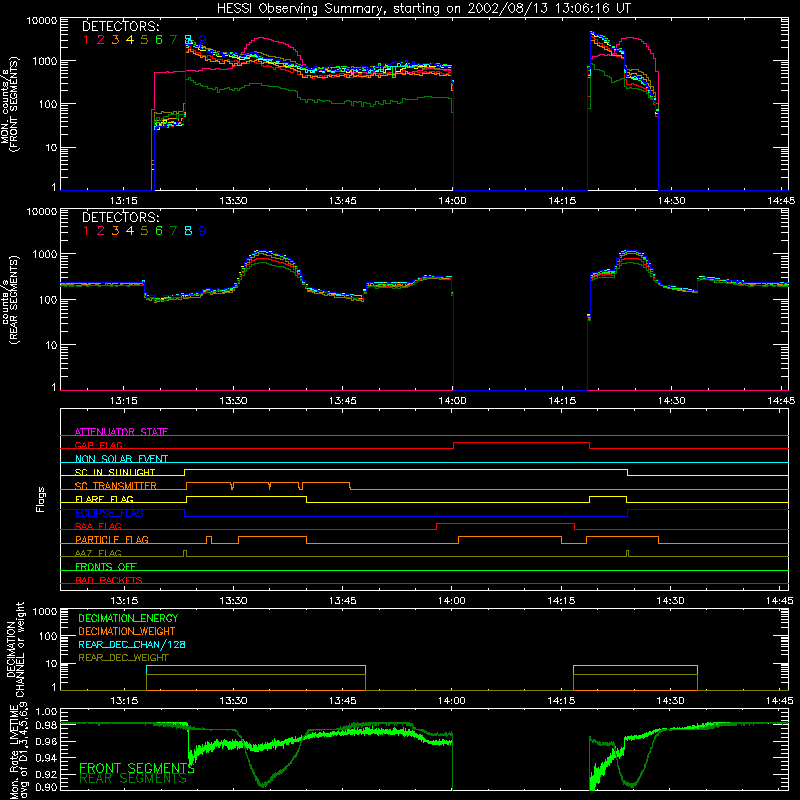
Task: Click the PARTICLE_FLAG label
Action: coord(112,539)
